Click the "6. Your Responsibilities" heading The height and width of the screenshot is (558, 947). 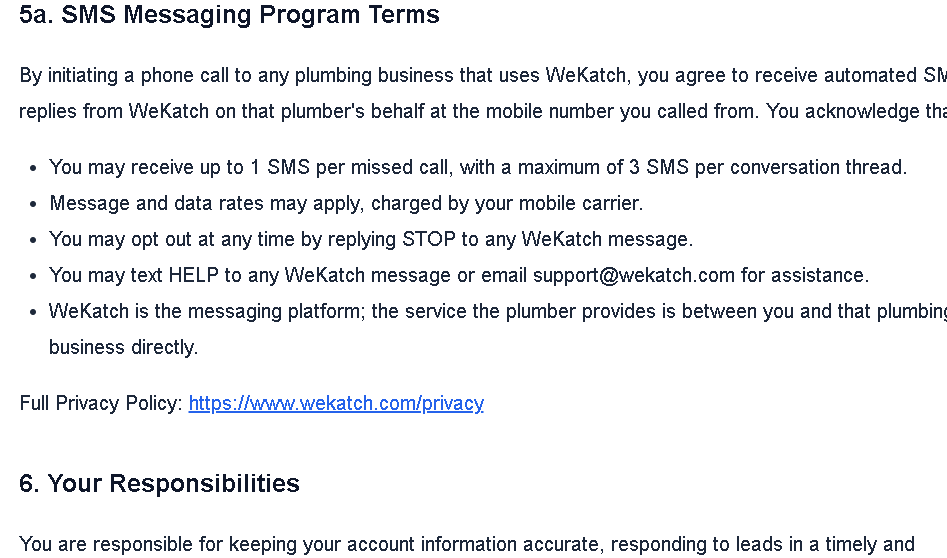coord(159,484)
